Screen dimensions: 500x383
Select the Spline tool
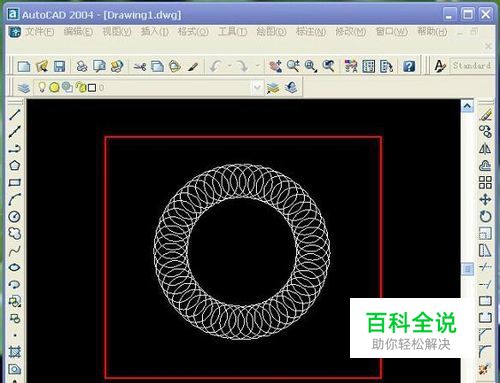coord(14,251)
